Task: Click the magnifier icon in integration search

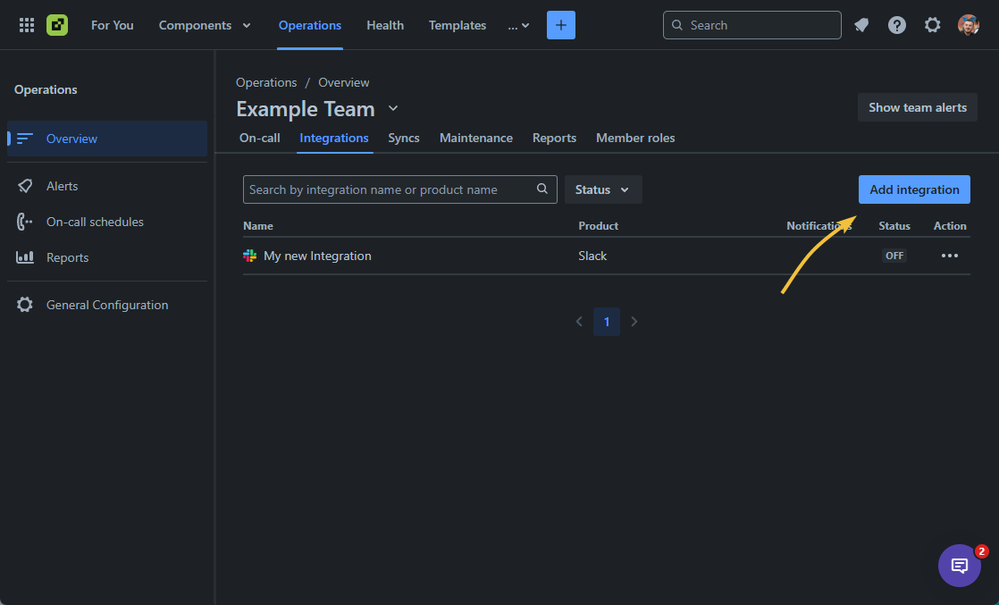Action: click(x=542, y=189)
